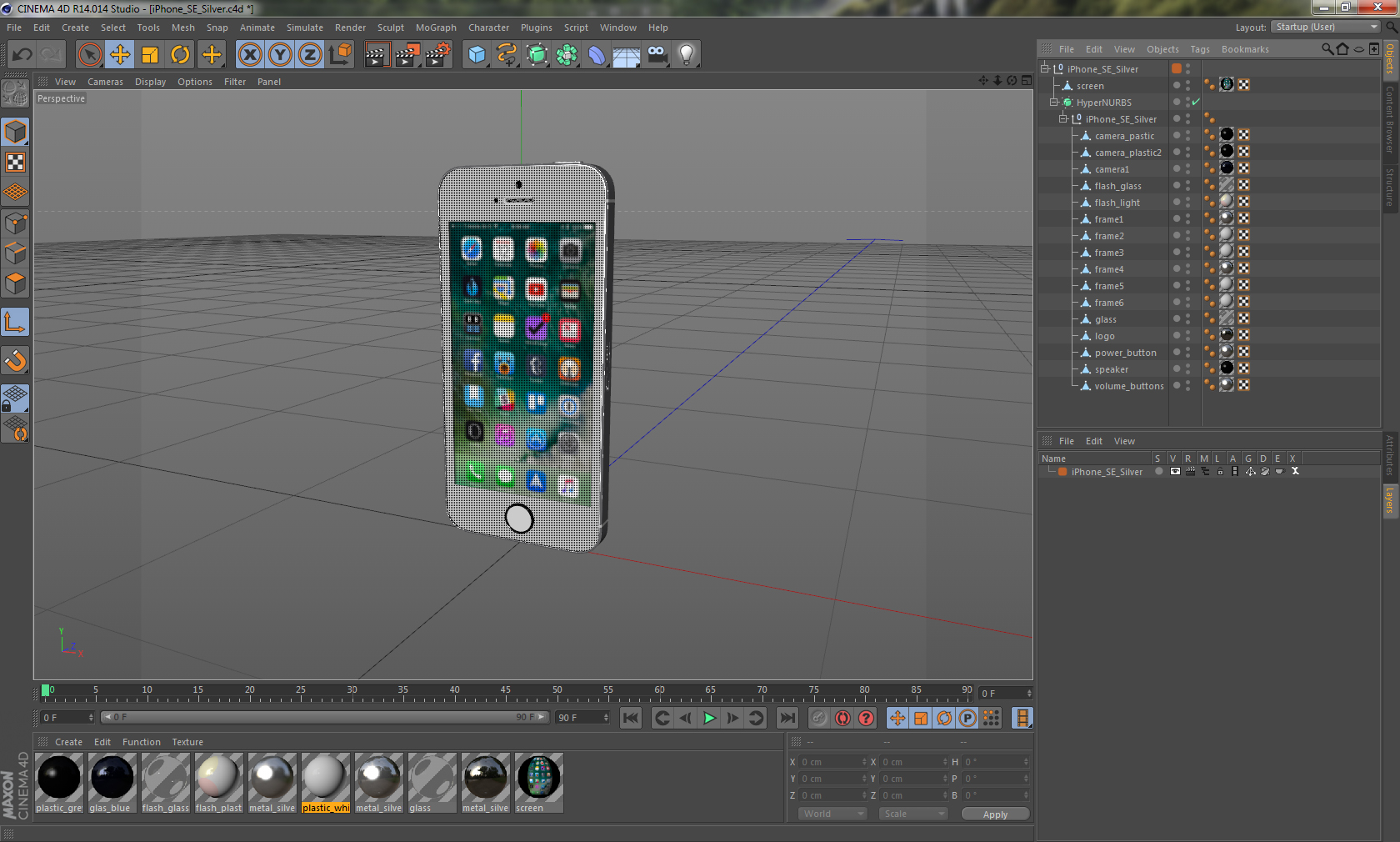Click Make Editable icon in left toolbar

(x=15, y=93)
